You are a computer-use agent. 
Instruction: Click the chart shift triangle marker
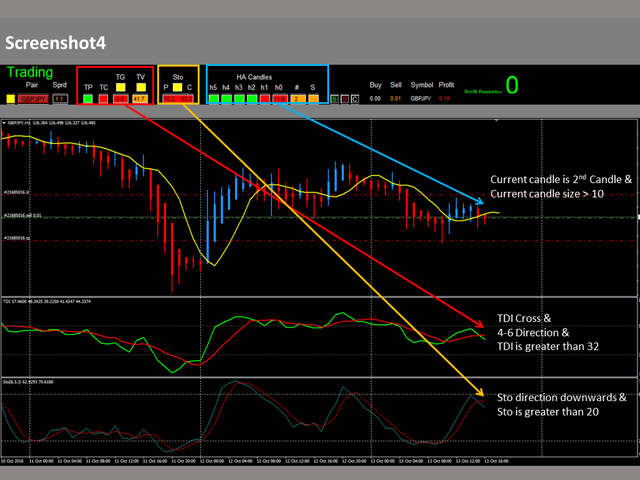pyautogui.click(x=496, y=121)
